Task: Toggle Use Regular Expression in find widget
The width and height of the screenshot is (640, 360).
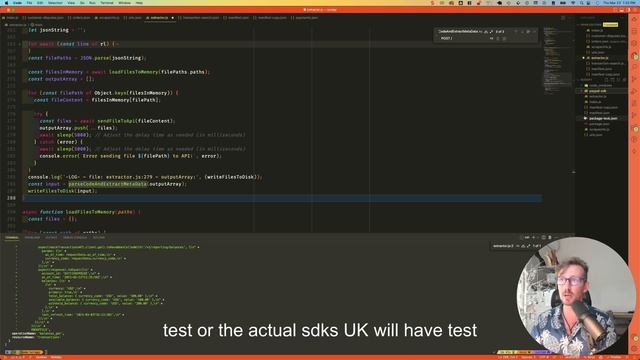Action: coord(491,31)
